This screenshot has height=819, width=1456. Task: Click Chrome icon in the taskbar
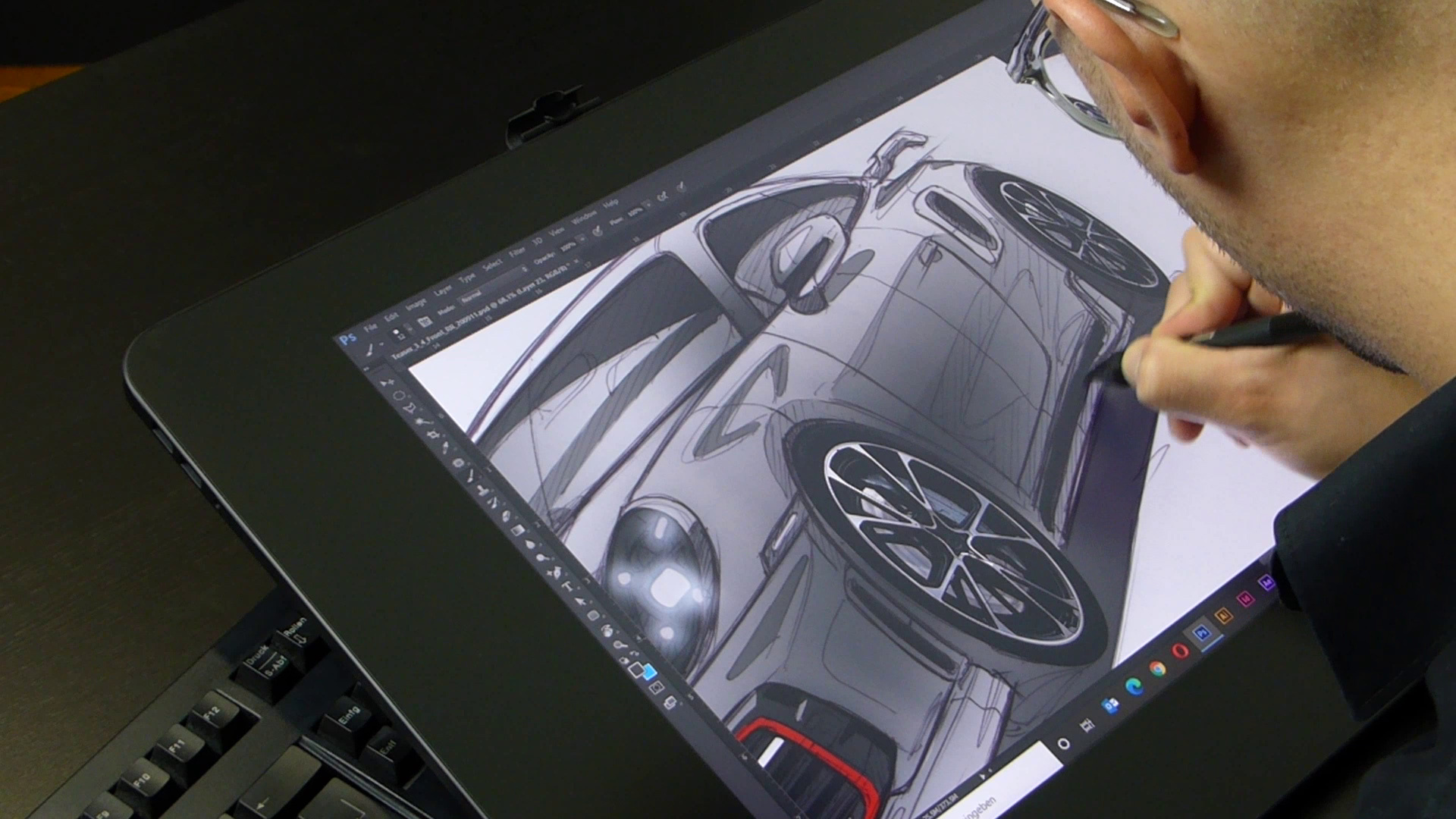pyautogui.click(x=1156, y=669)
